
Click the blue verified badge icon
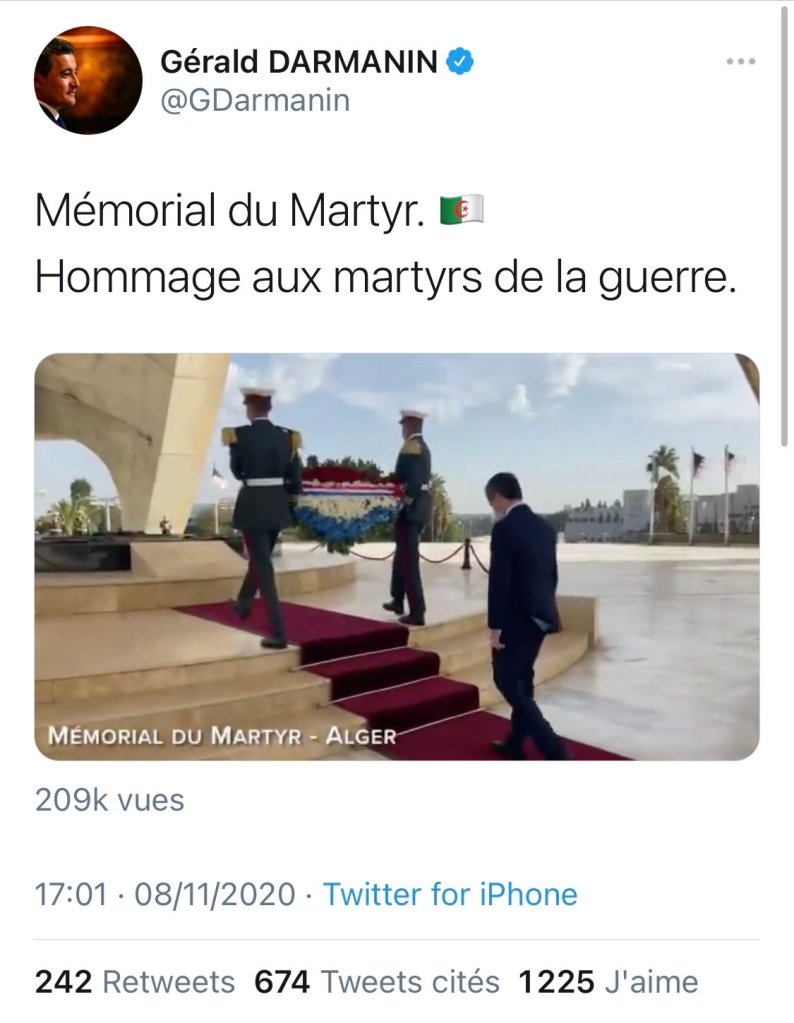pyautogui.click(x=459, y=61)
